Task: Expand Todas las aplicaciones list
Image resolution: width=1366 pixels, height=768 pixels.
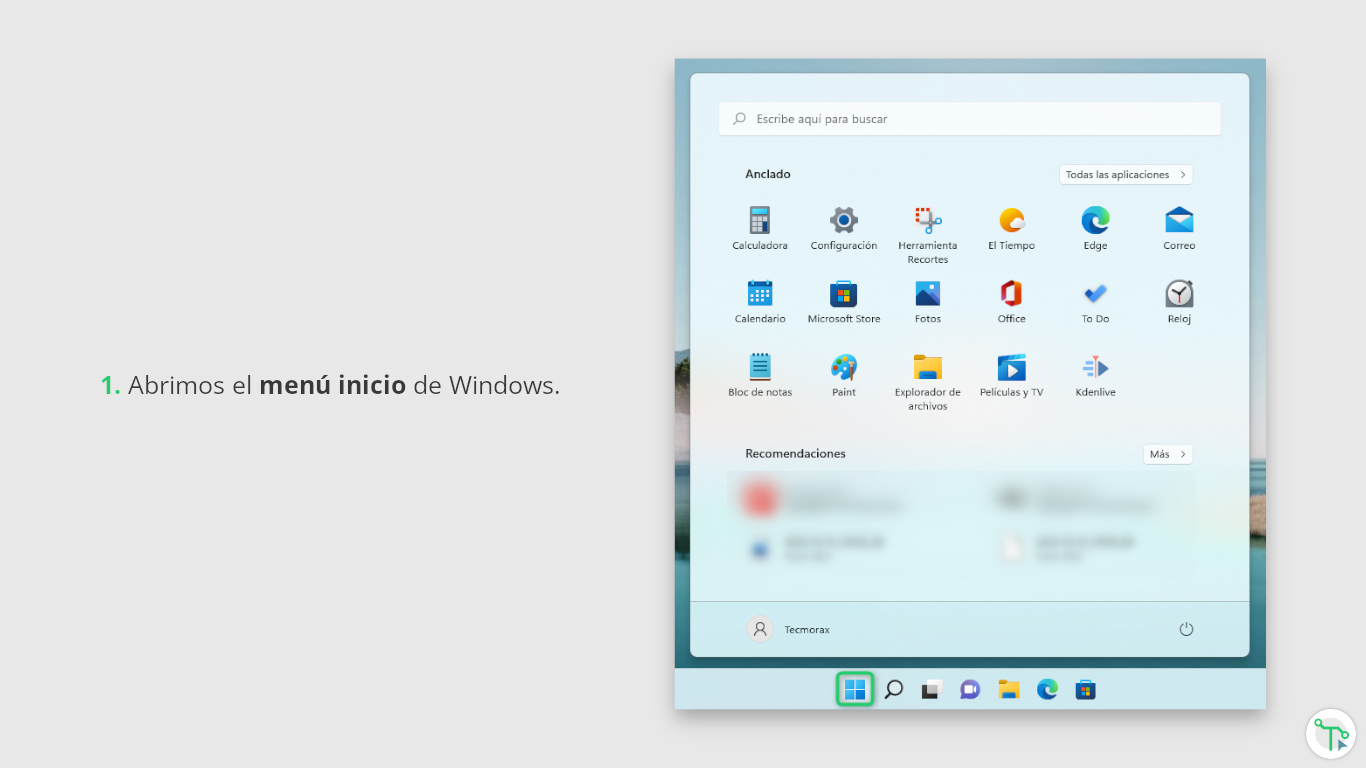Action: [x=1125, y=175]
